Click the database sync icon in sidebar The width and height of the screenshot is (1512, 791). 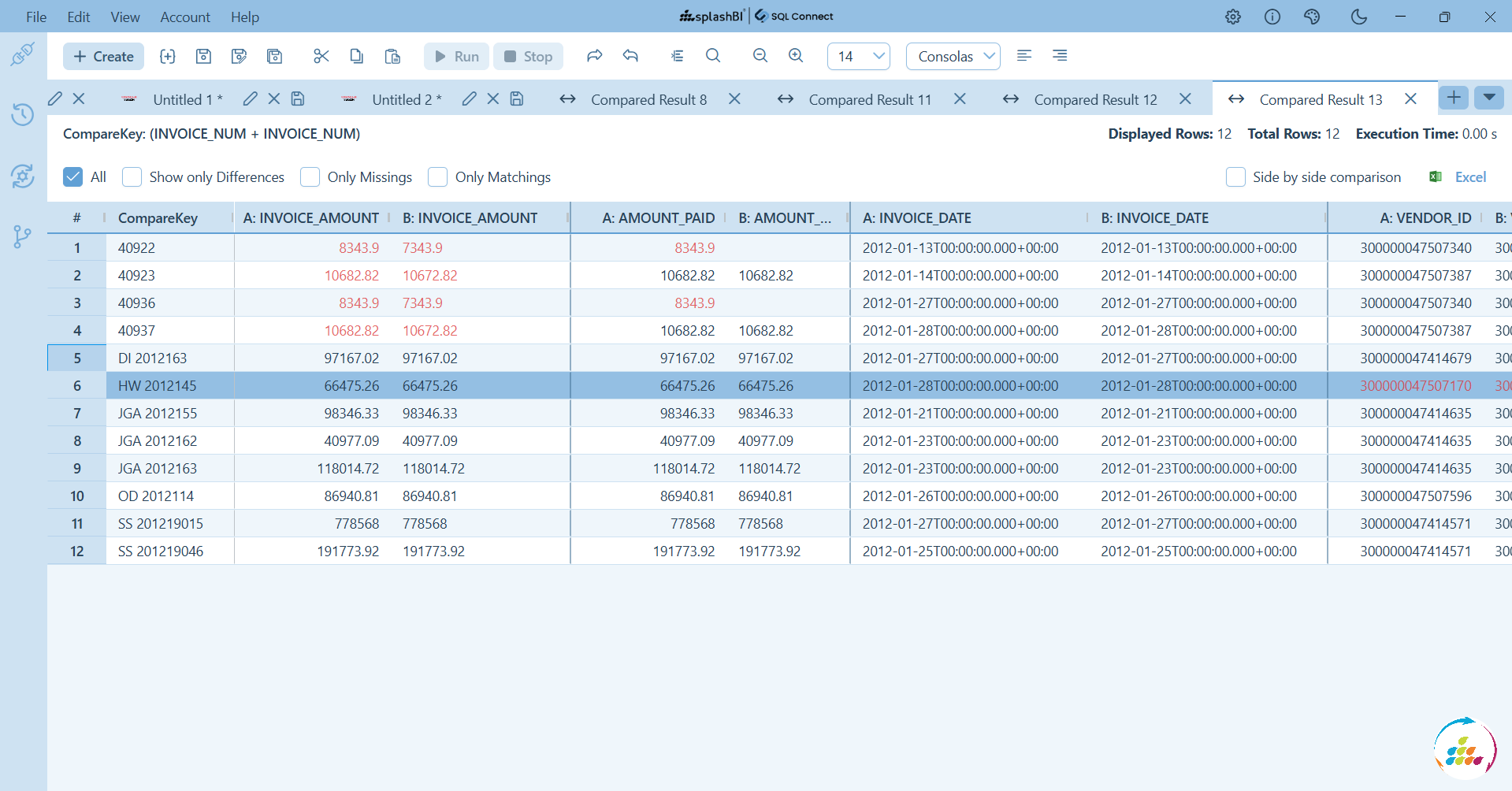point(23,176)
